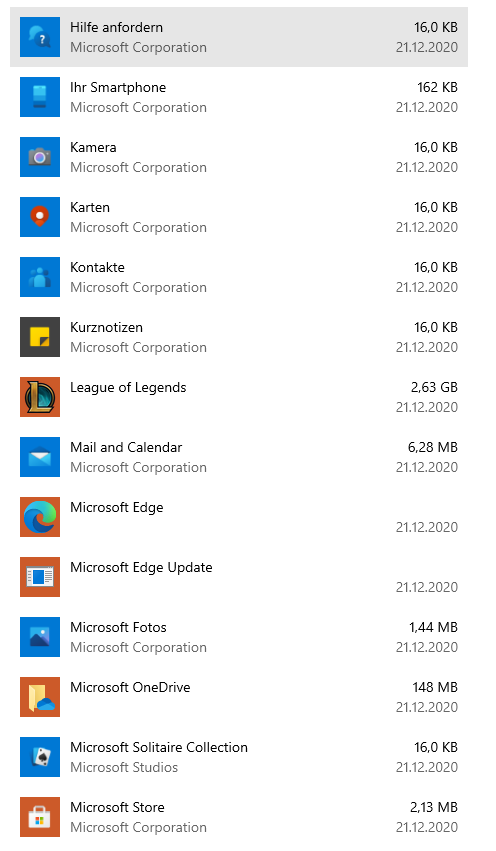Image resolution: width=496 pixels, height=851 pixels.
Task: Click the Kontakte people icon
Action: click(x=40, y=277)
